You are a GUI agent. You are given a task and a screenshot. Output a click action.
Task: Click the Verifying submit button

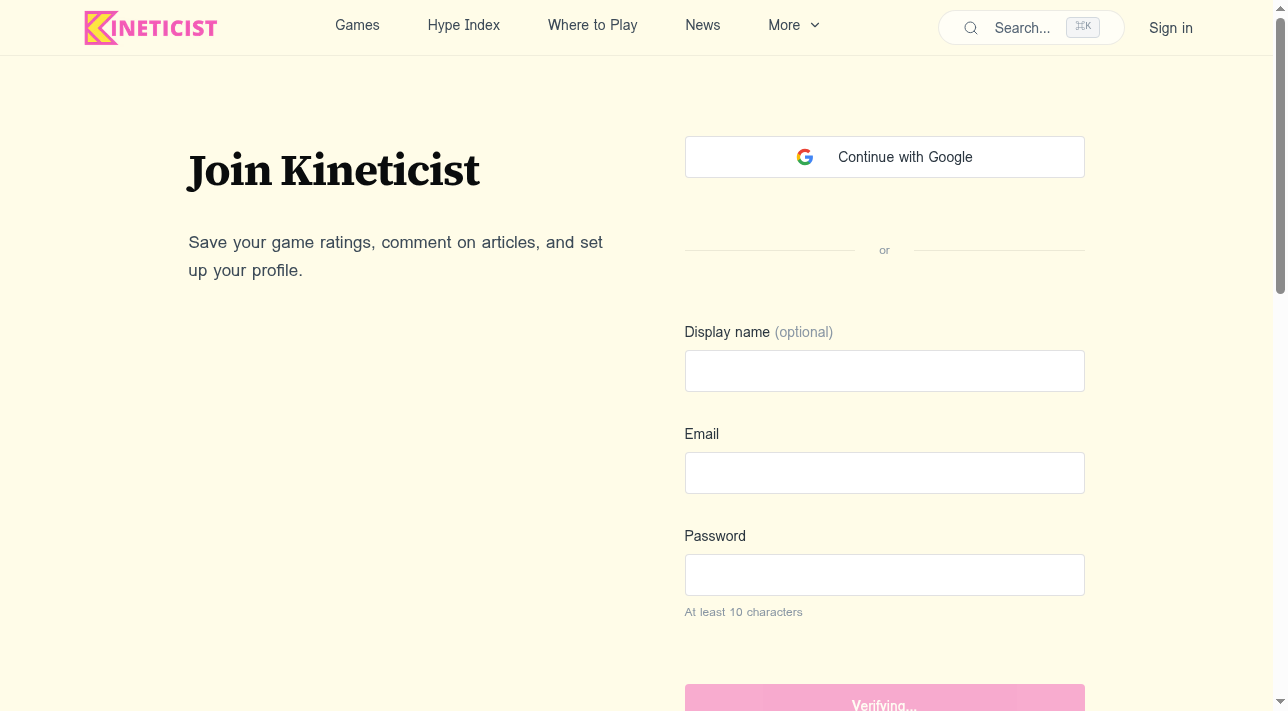(x=885, y=698)
